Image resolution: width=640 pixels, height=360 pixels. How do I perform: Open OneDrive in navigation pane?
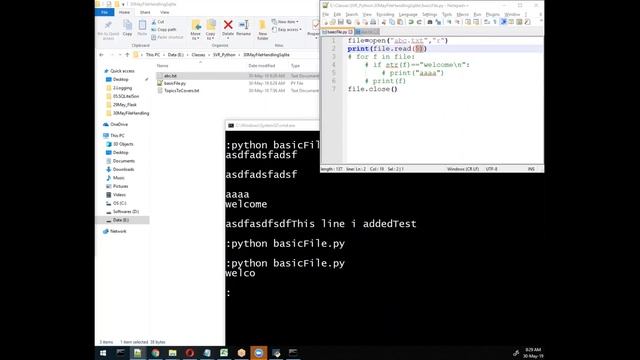tap(119, 124)
